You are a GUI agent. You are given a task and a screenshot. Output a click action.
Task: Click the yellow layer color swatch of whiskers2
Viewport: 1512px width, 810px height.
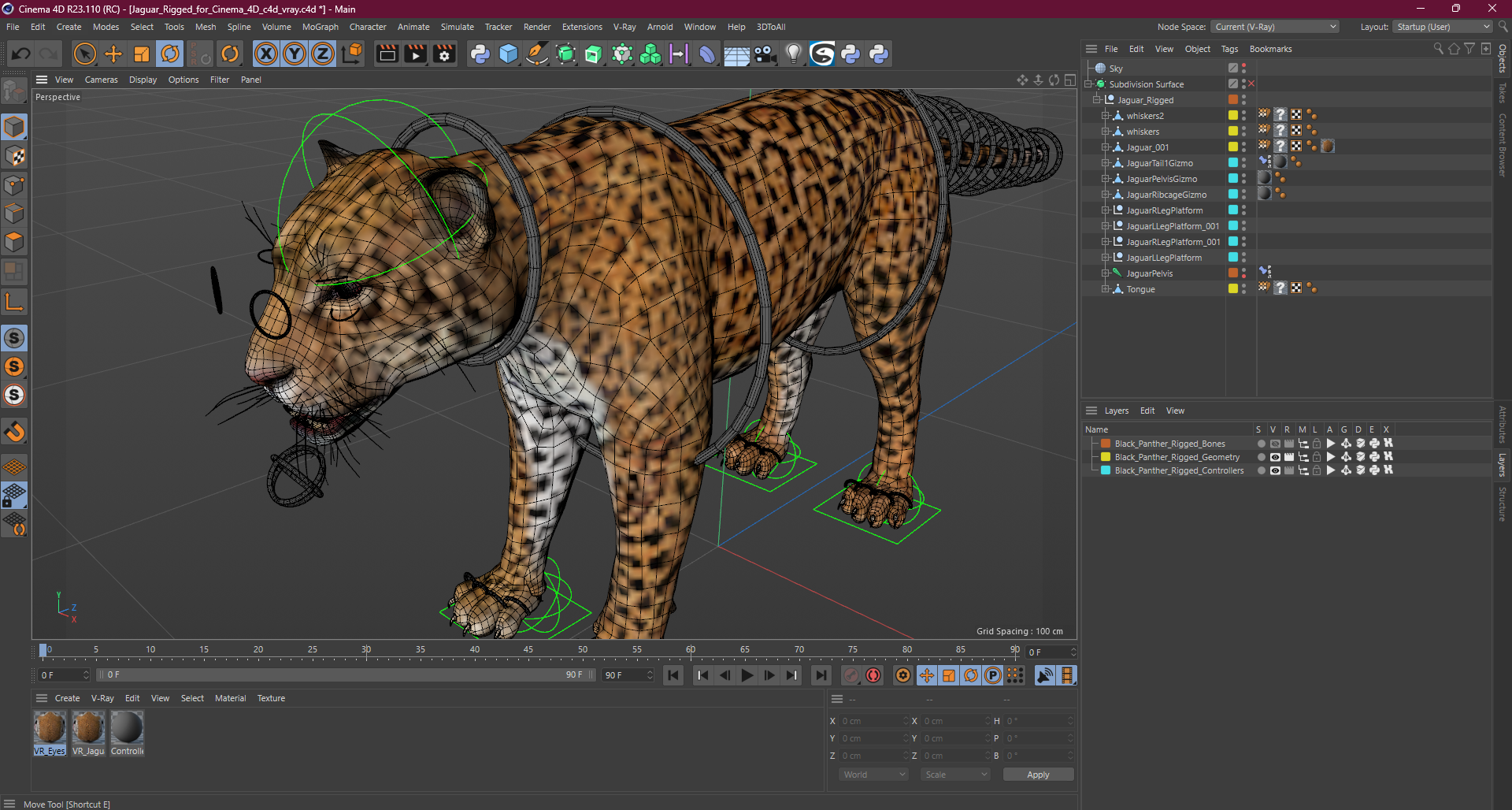pos(1233,116)
